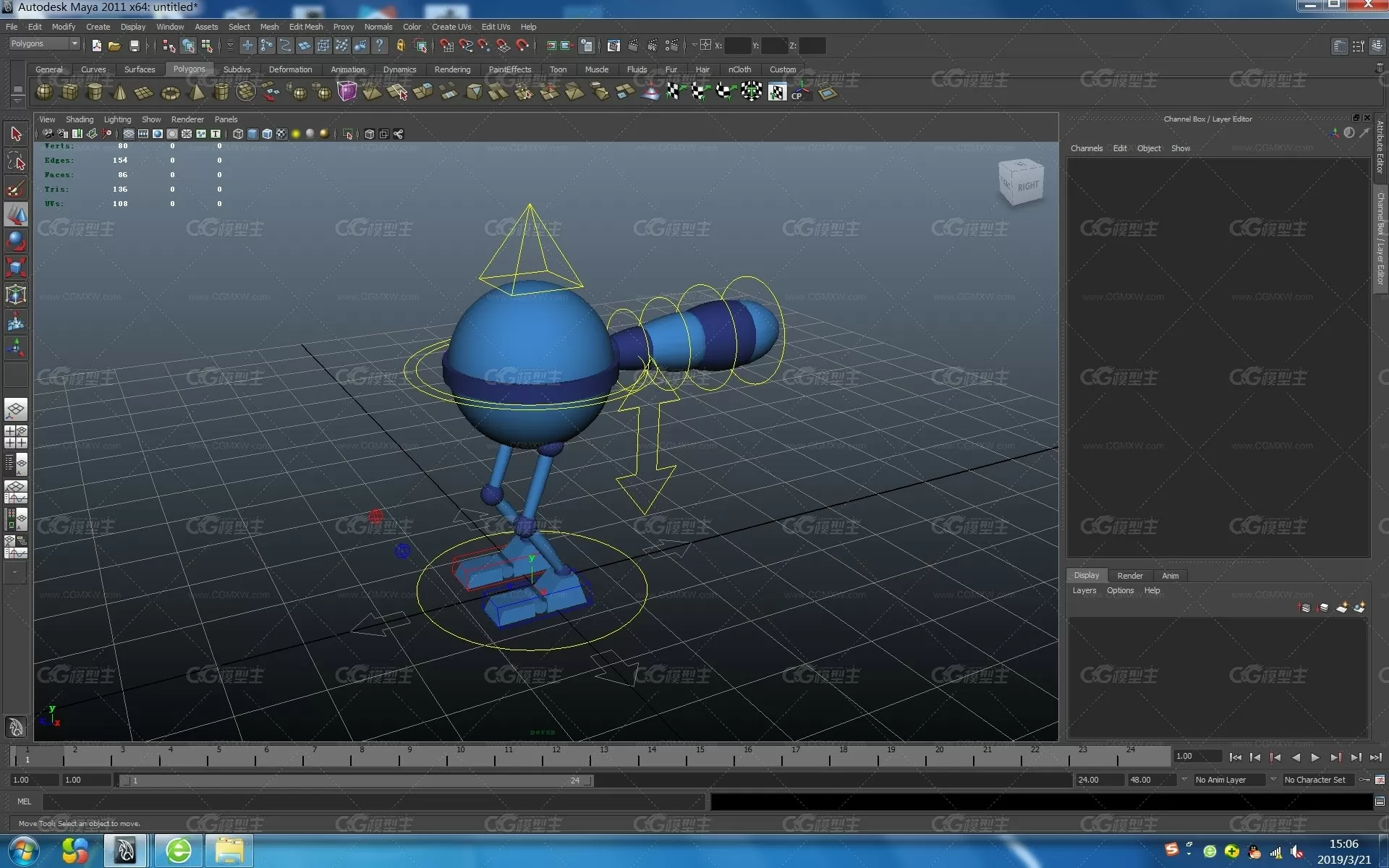The width and height of the screenshot is (1389, 868).
Task: Toggle the Display tab in Channel Box
Action: (1087, 574)
